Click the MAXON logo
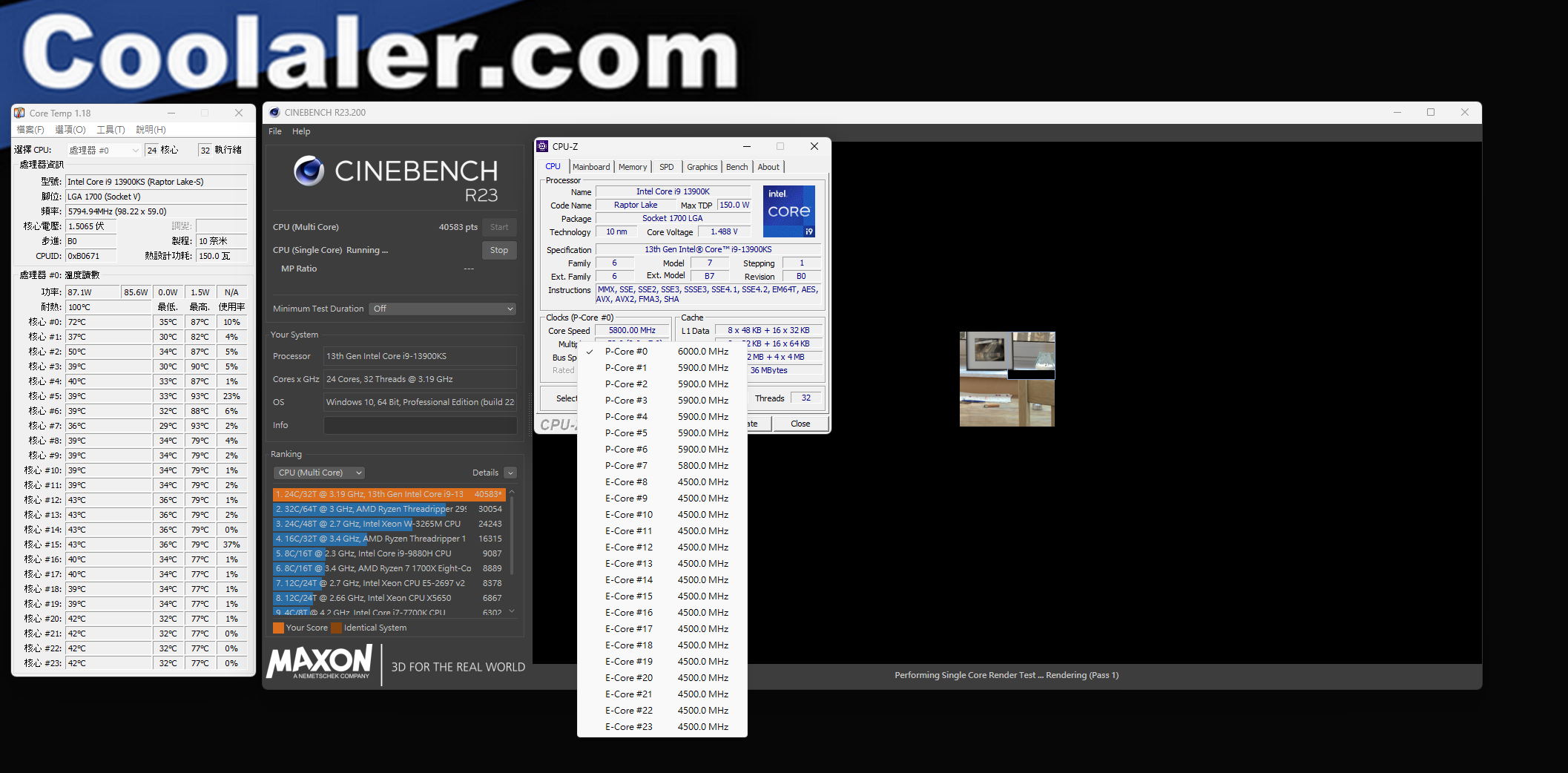This screenshot has width=1568, height=773. 320,661
